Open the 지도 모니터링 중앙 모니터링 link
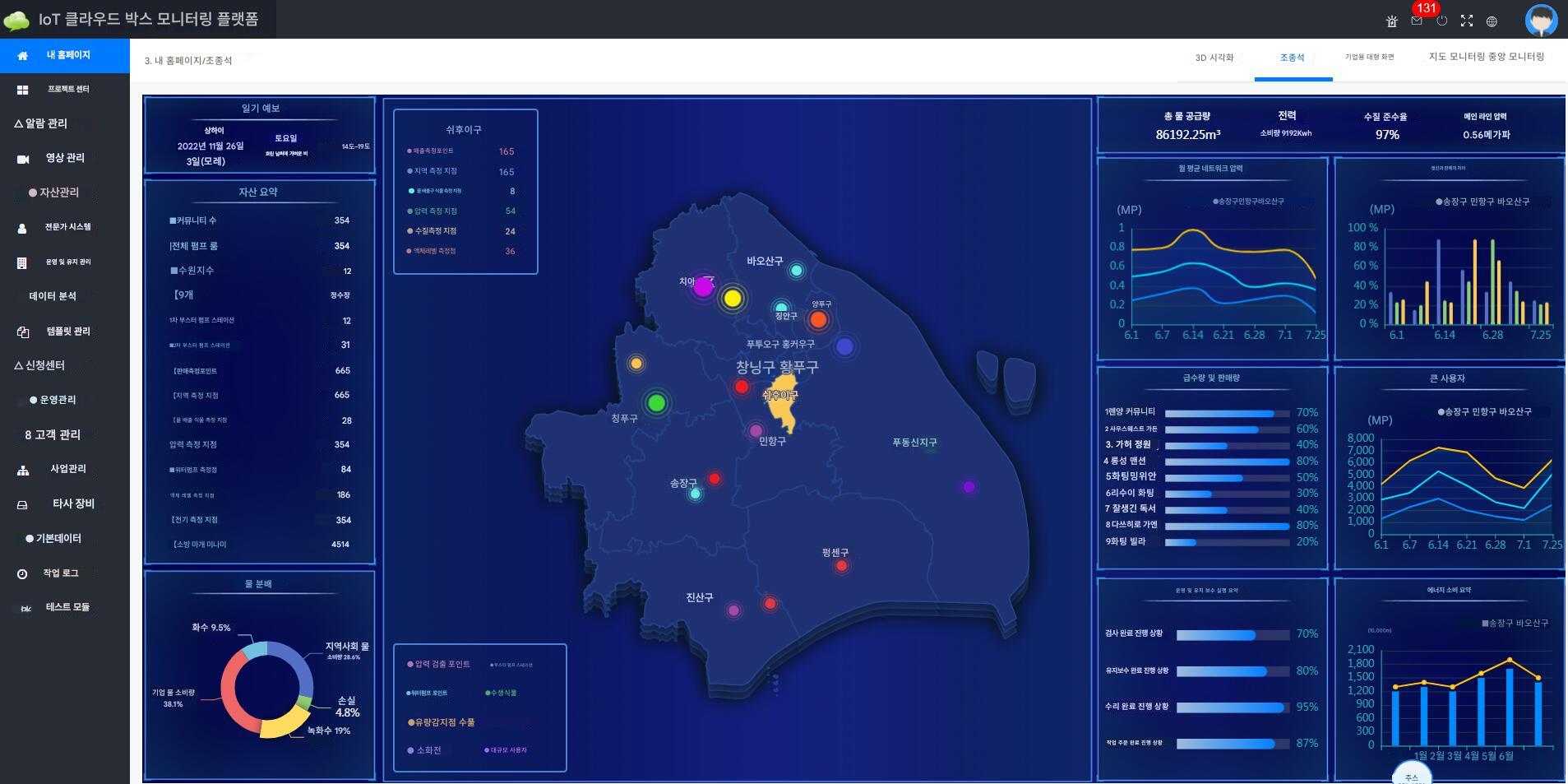Image resolution: width=1568 pixels, height=784 pixels. [x=1486, y=57]
